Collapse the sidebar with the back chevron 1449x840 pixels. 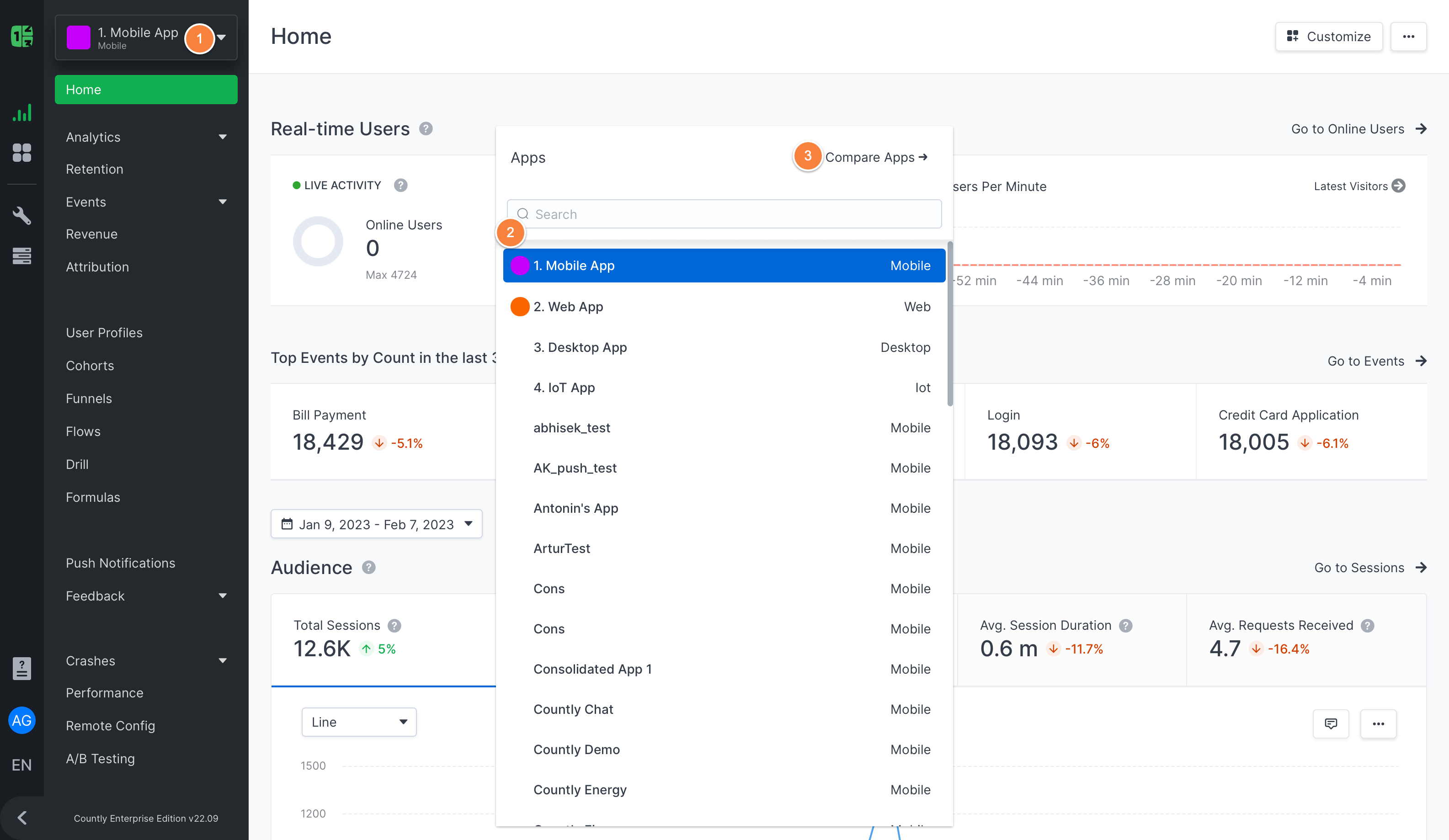click(x=22, y=818)
